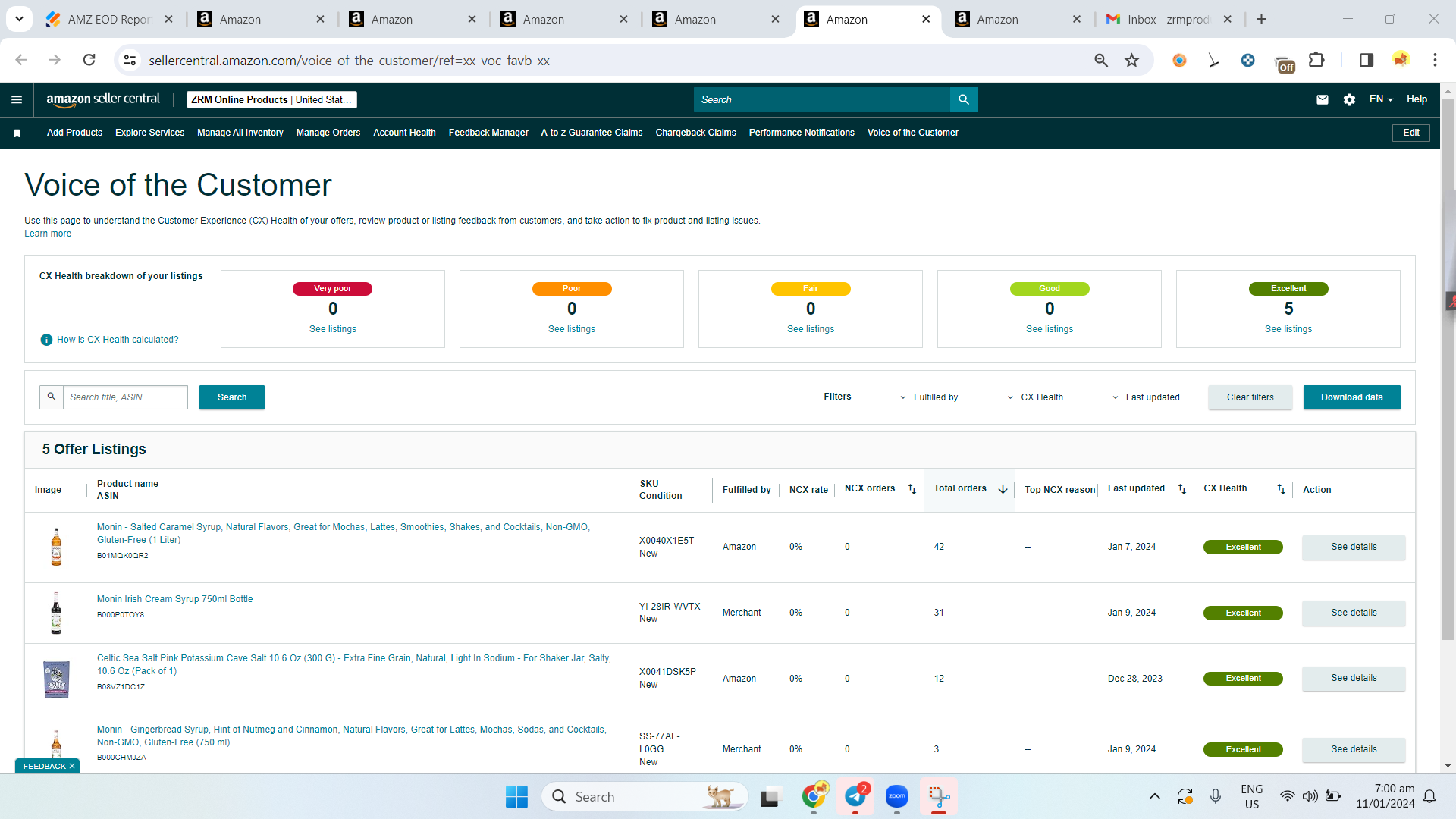Open the CX Health filter dropdown

pos(1034,397)
